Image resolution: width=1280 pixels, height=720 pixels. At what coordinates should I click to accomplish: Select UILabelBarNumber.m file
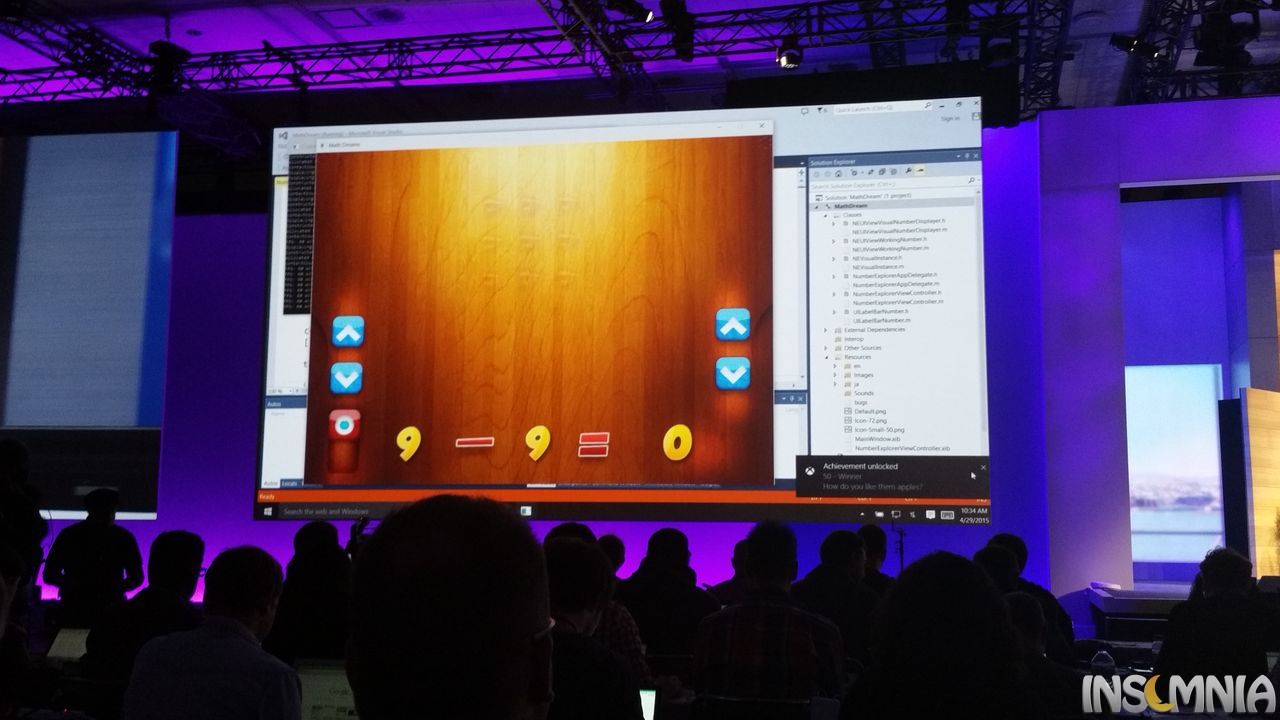point(882,320)
